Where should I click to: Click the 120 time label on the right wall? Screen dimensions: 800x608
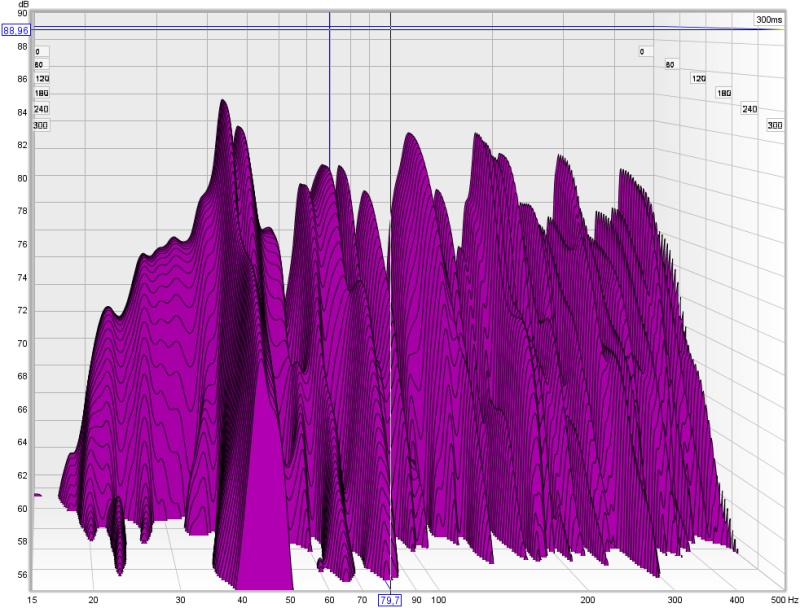[698, 79]
